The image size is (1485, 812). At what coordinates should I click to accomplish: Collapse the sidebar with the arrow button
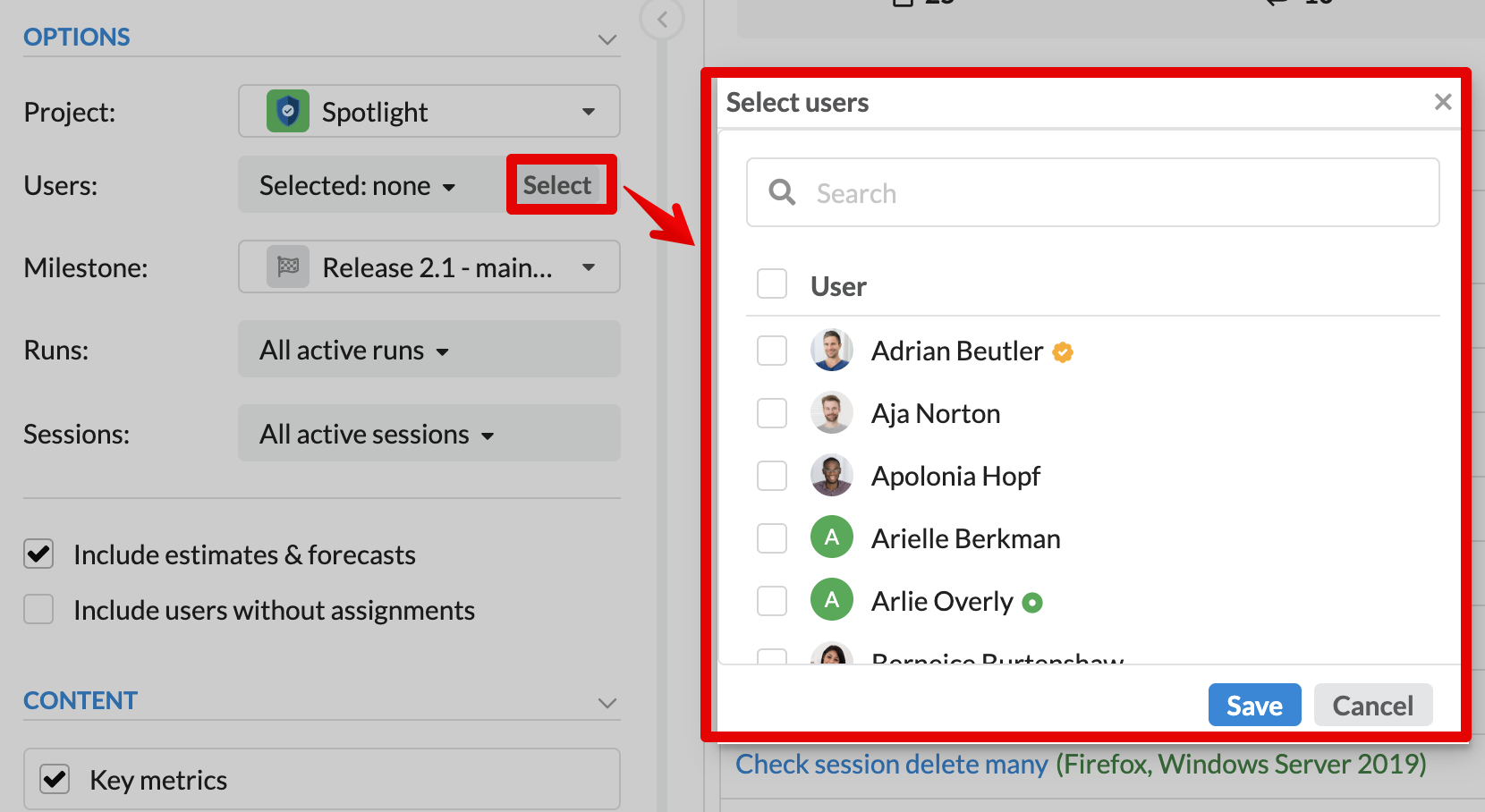tap(662, 19)
